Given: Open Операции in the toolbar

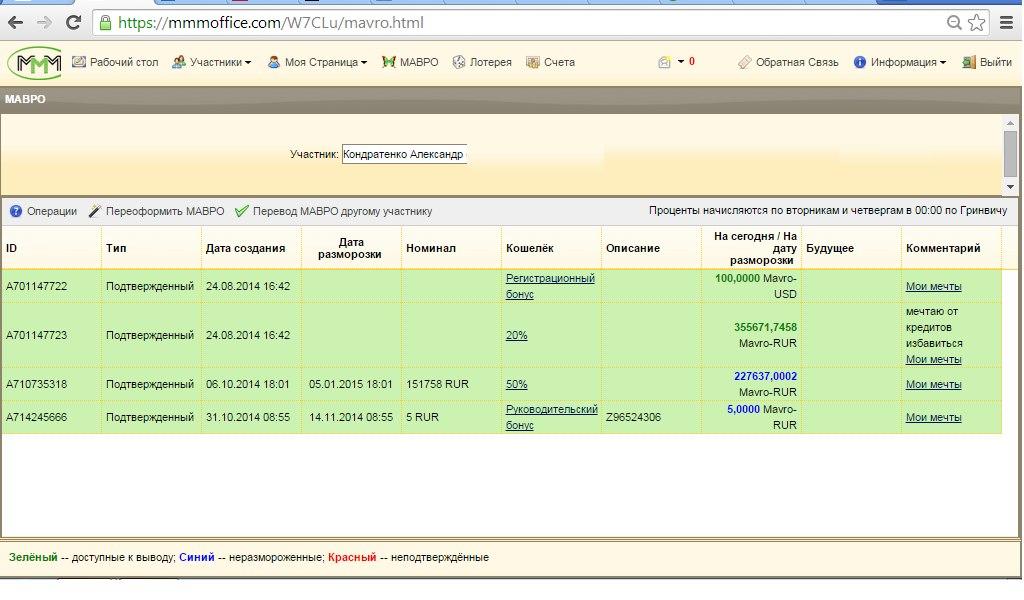Looking at the screenshot, I should click(x=52, y=211).
